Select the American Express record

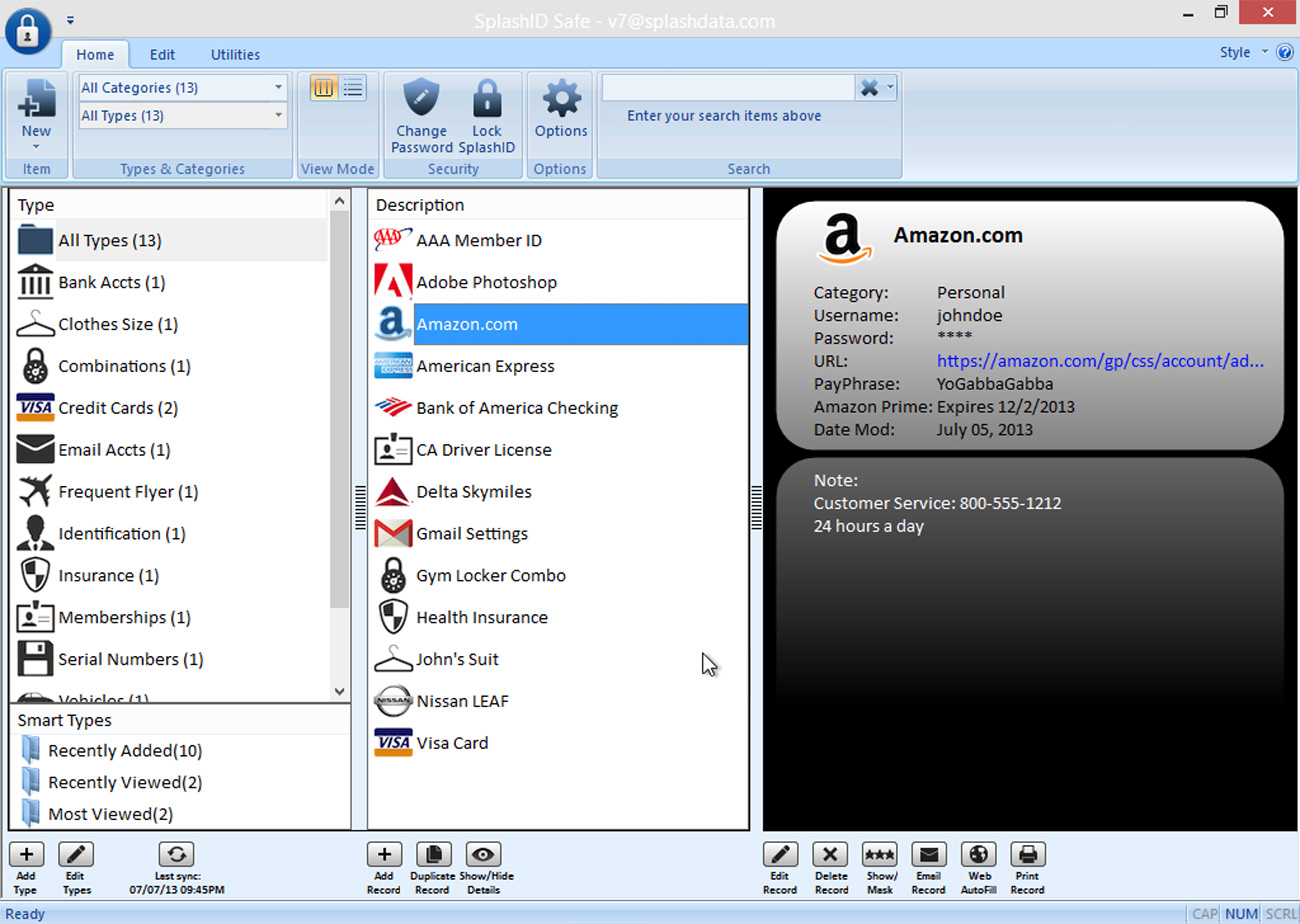[x=559, y=366]
